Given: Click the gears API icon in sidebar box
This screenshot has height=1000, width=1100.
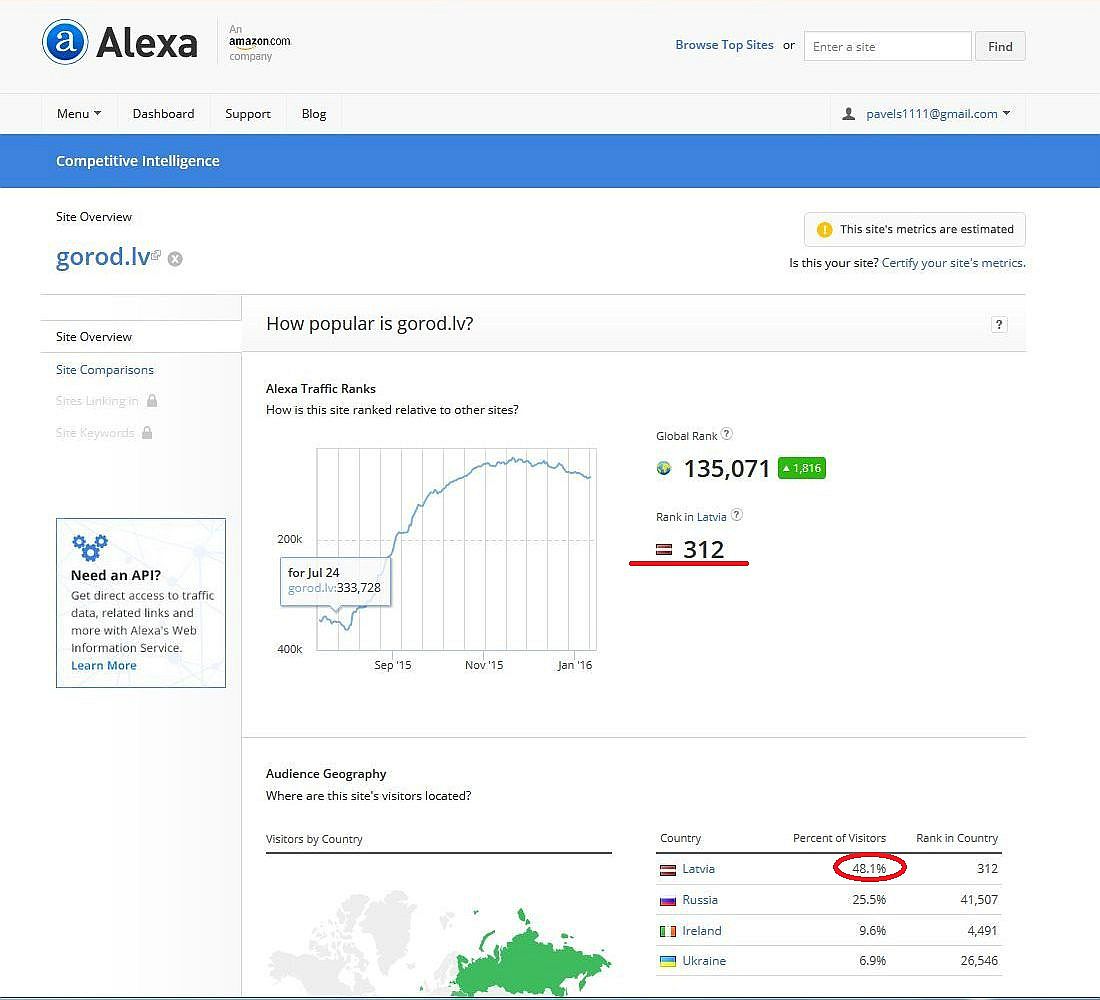Looking at the screenshot, I should click(x=90, y=547).
